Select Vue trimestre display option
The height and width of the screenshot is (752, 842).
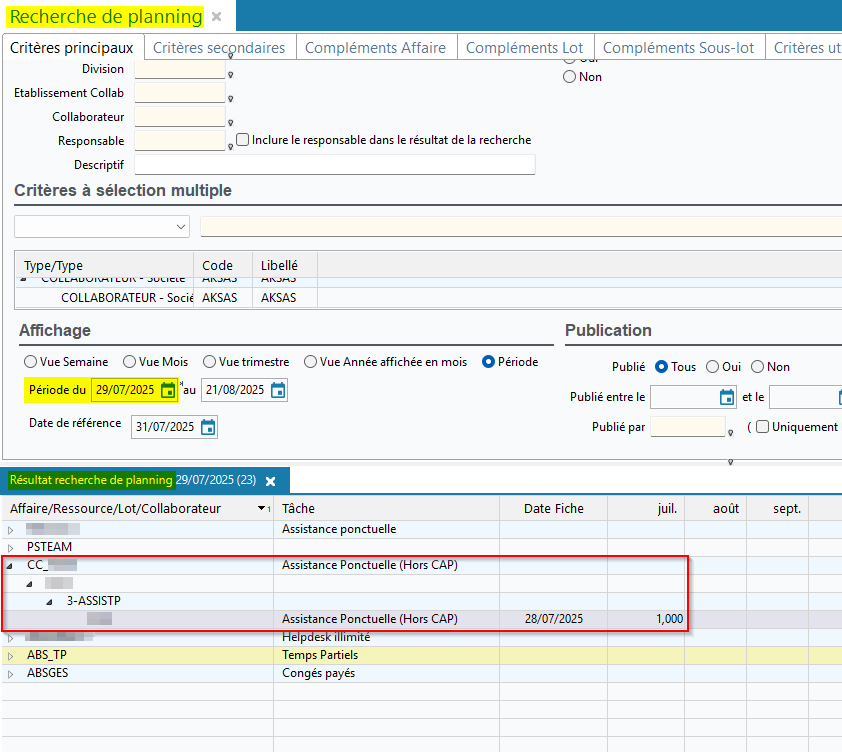209,362
